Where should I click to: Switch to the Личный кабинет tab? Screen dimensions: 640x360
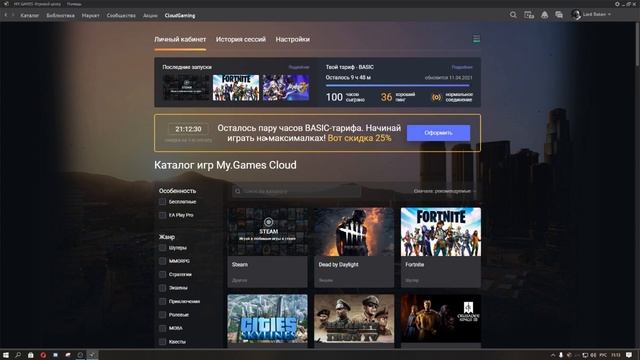click(180, 40)
